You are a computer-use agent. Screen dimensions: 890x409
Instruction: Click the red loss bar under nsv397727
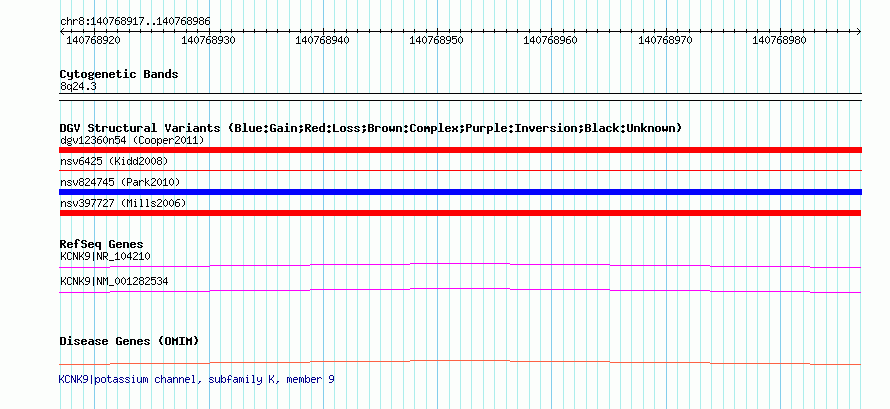coord(460,213)
